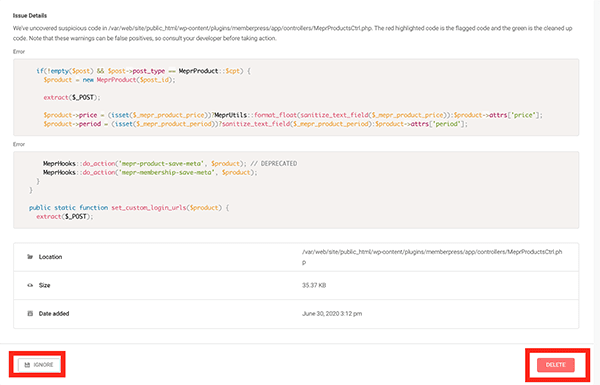Click the MeprProductsCtrl.php file path value

(x=432, y=257)
